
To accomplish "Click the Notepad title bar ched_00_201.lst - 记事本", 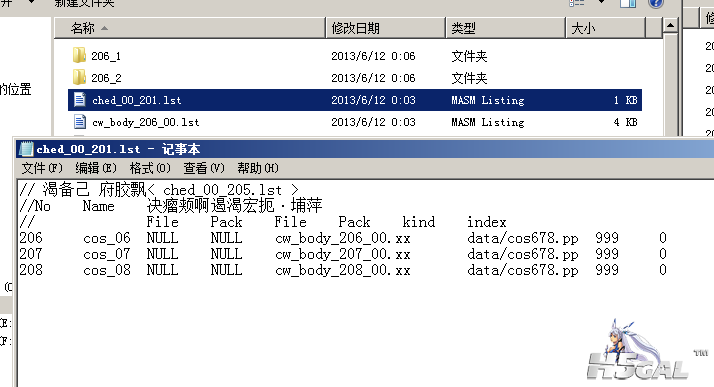I will pos(364,149).
